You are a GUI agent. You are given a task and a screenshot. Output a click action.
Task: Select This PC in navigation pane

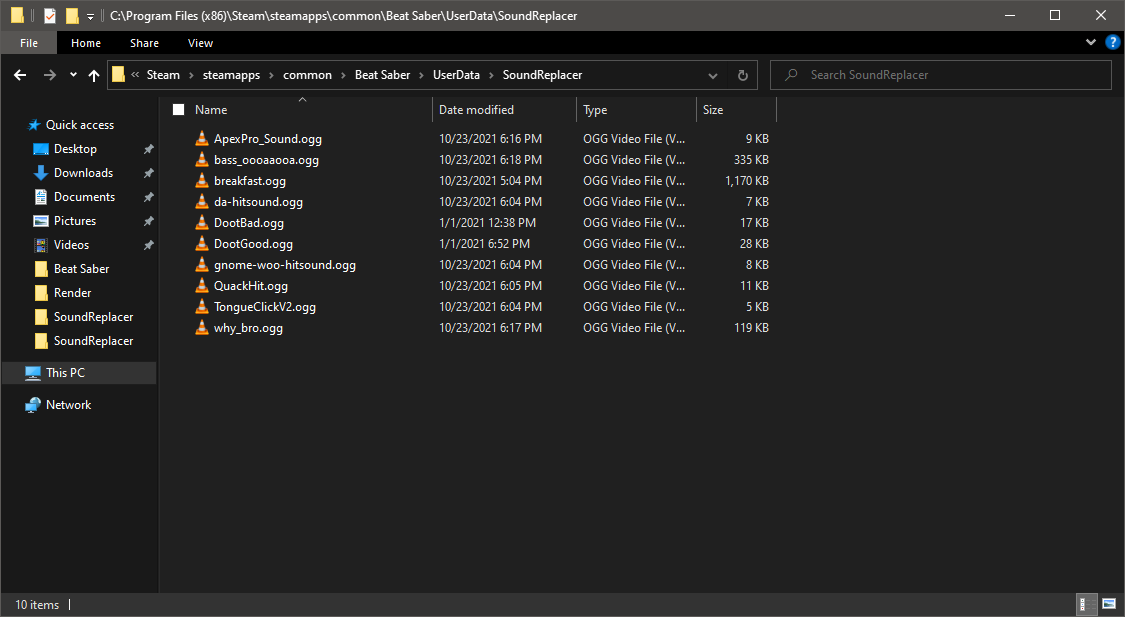(79, 373)
